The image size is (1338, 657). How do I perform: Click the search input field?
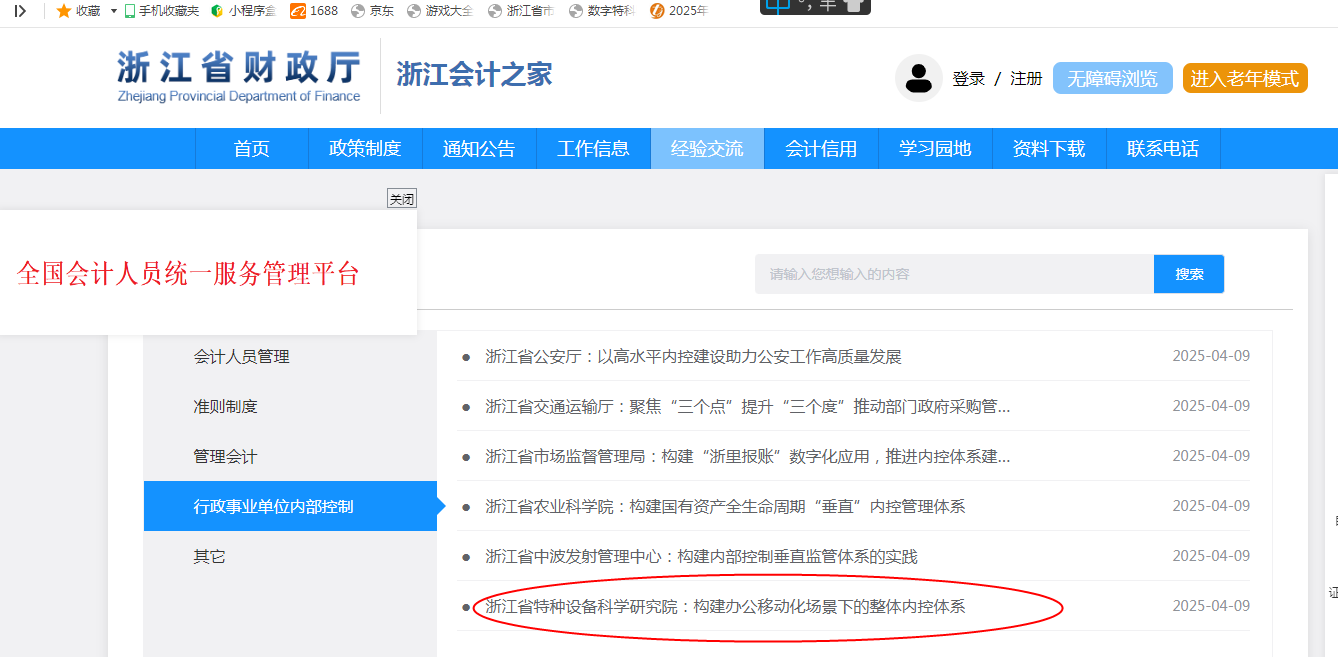click(x=954, y=274)
